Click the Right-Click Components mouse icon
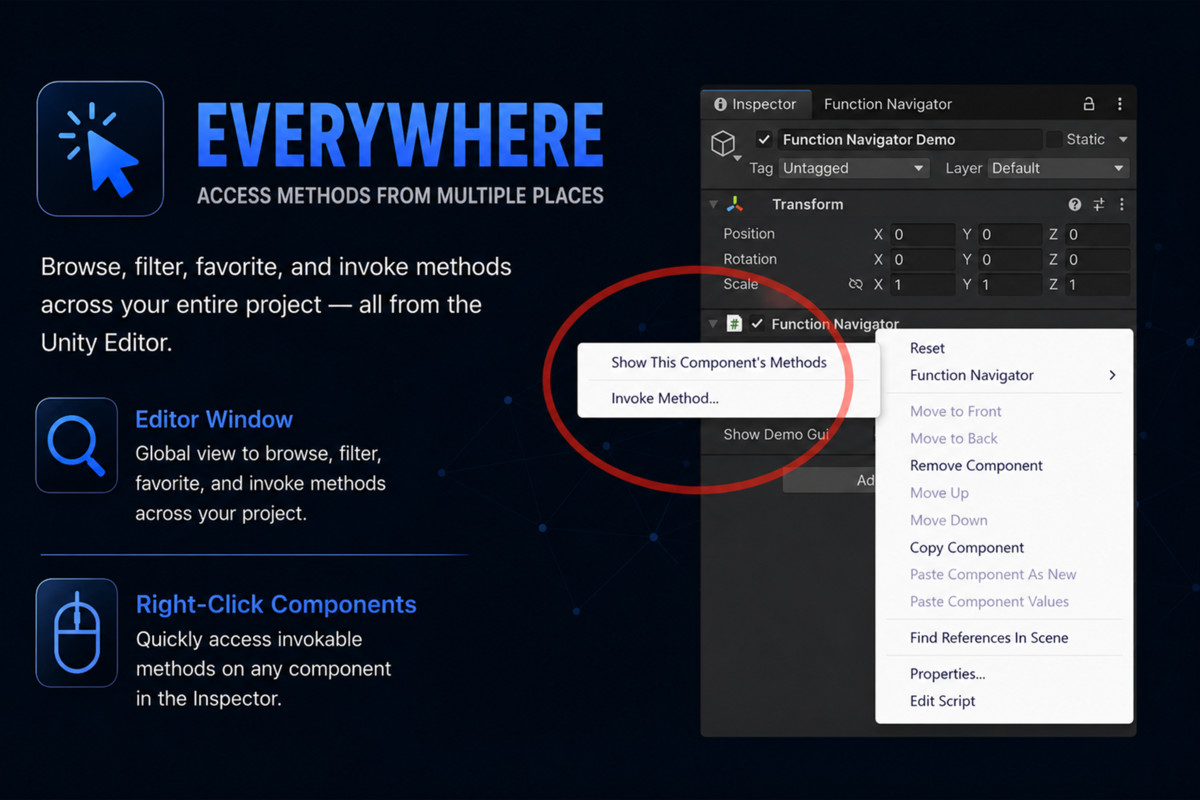Viewport: 1200px width, 800px height. (77, 632)
